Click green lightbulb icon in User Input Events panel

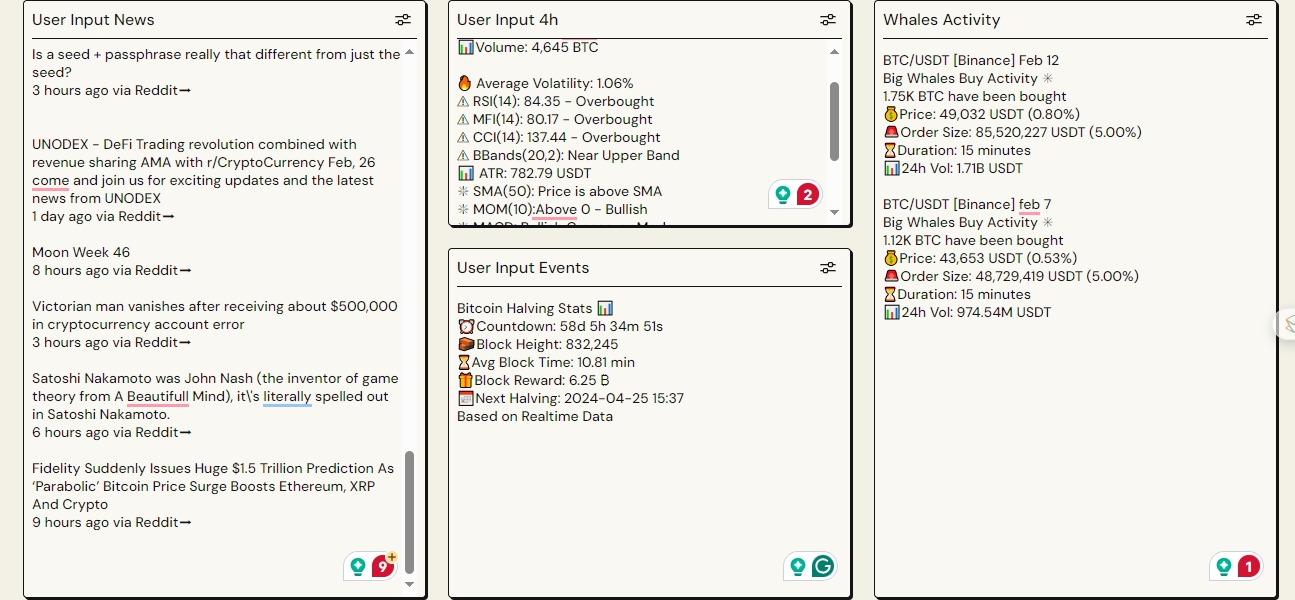[x=798, y=567]
